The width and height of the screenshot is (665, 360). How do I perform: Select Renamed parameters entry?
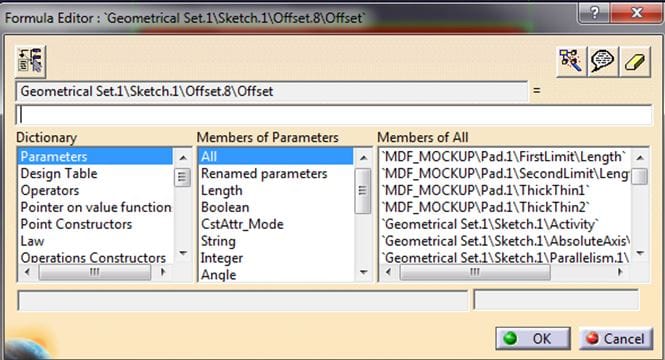click(x=264, y=173)
